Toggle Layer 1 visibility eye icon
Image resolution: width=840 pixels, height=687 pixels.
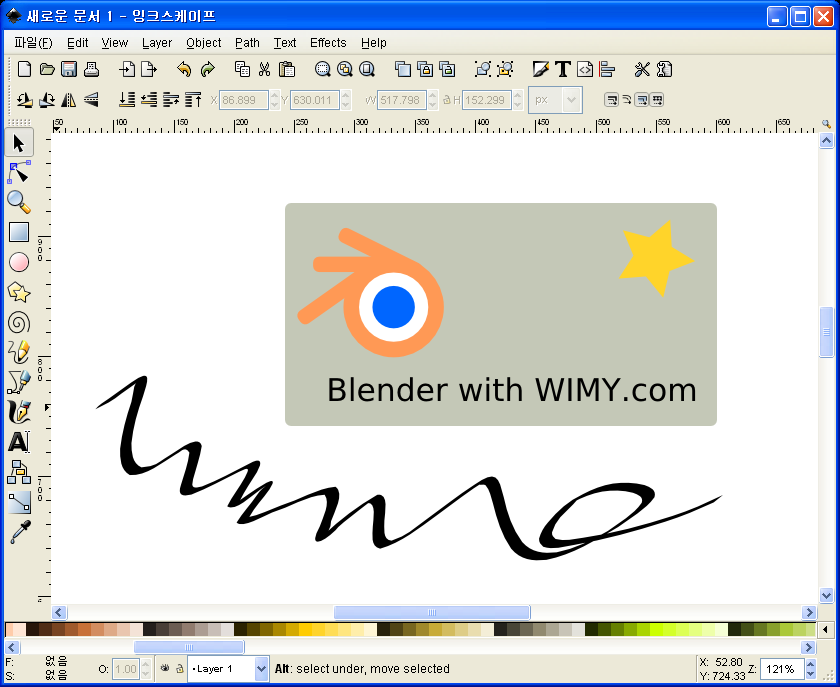(165, 668)
